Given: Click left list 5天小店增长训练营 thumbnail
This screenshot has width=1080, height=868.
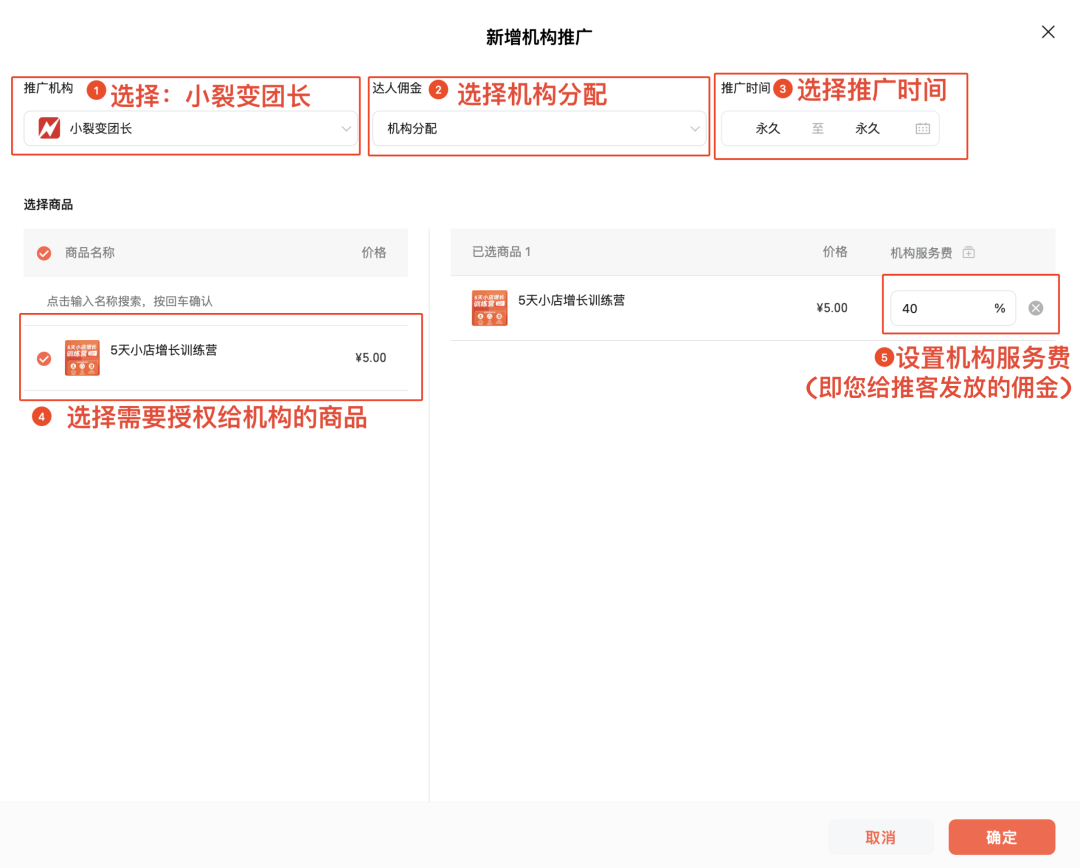Looking at the screenshot, I should [82, 357].
